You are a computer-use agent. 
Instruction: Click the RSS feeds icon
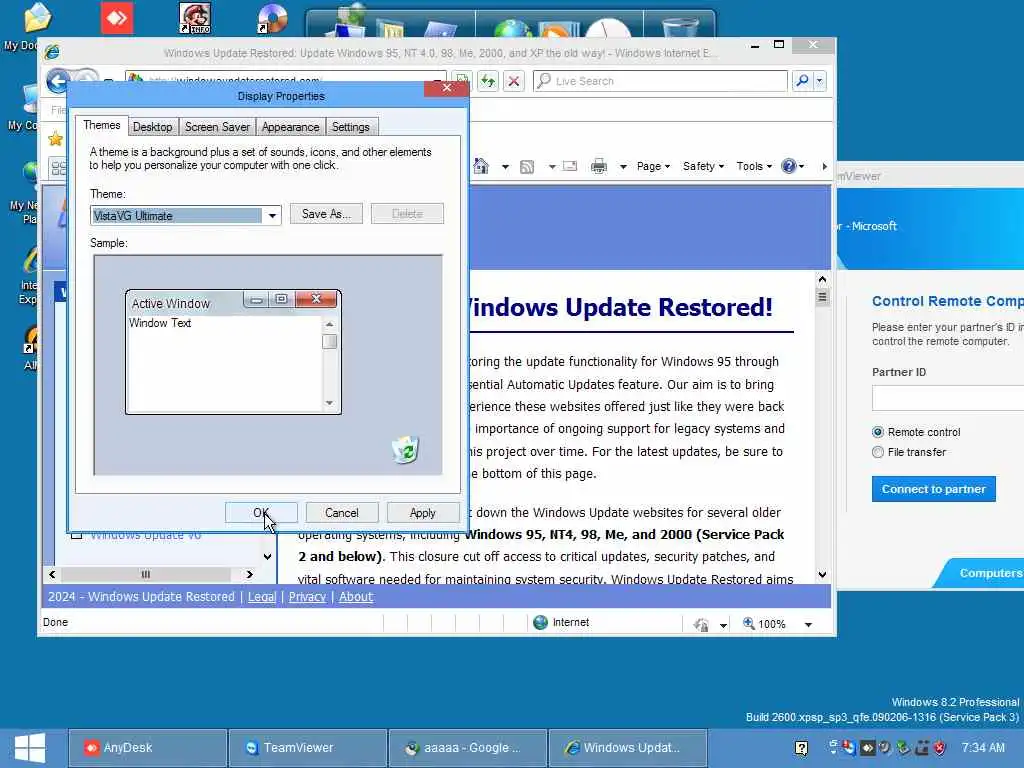click(526, 167)
